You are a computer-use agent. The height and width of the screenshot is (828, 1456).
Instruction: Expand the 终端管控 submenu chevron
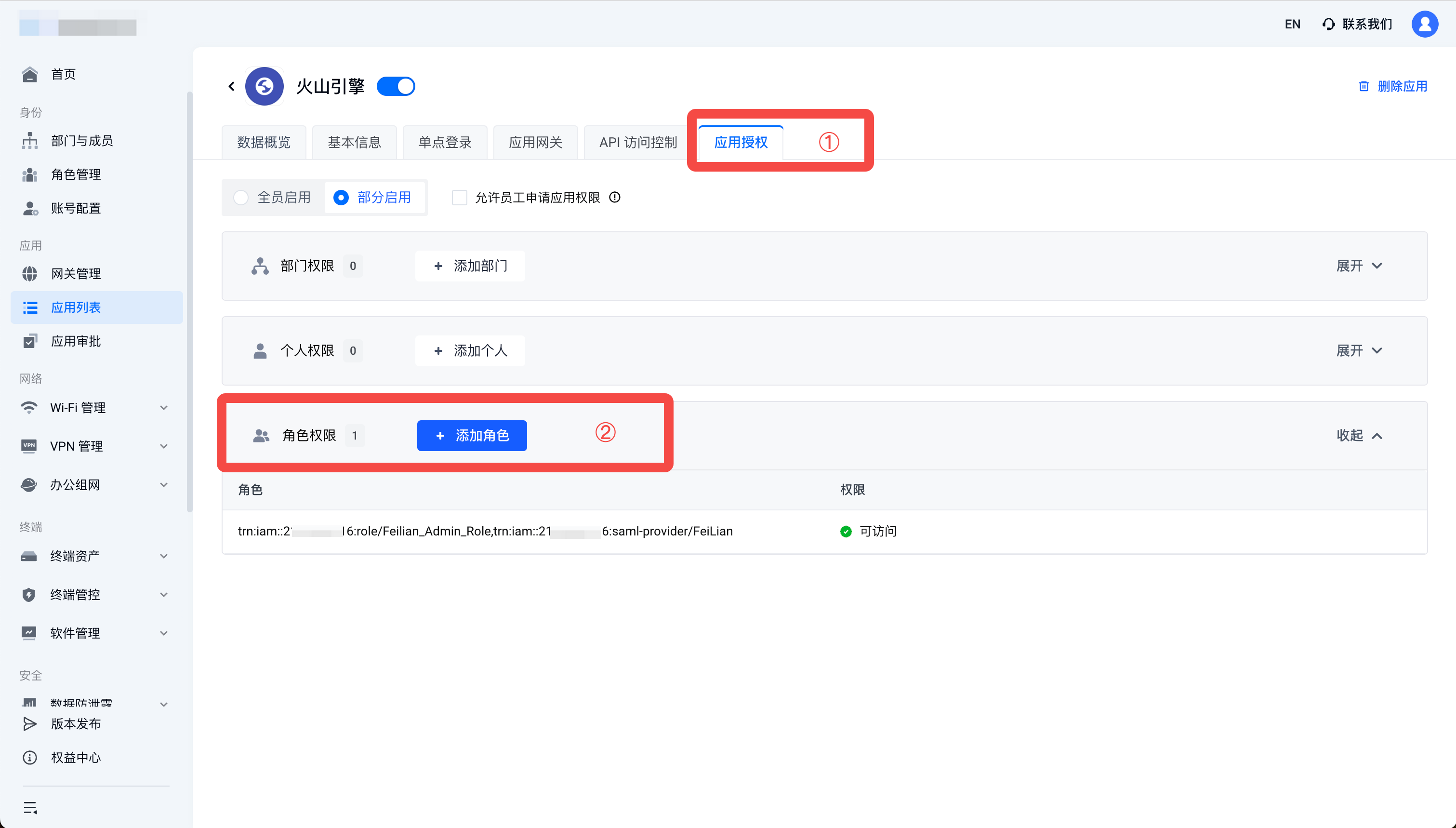coord(164,595)
